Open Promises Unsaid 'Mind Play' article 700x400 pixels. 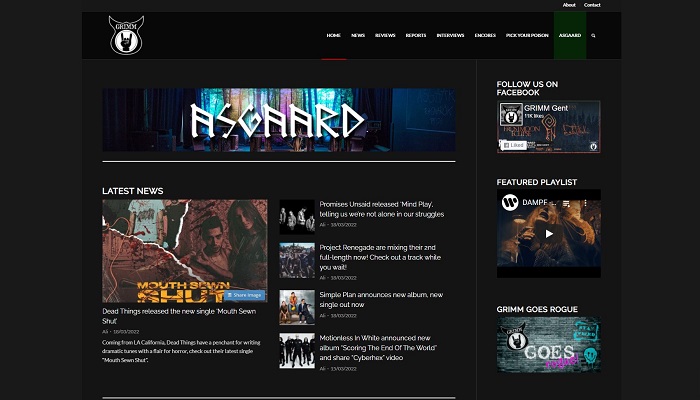coord(381,208)
